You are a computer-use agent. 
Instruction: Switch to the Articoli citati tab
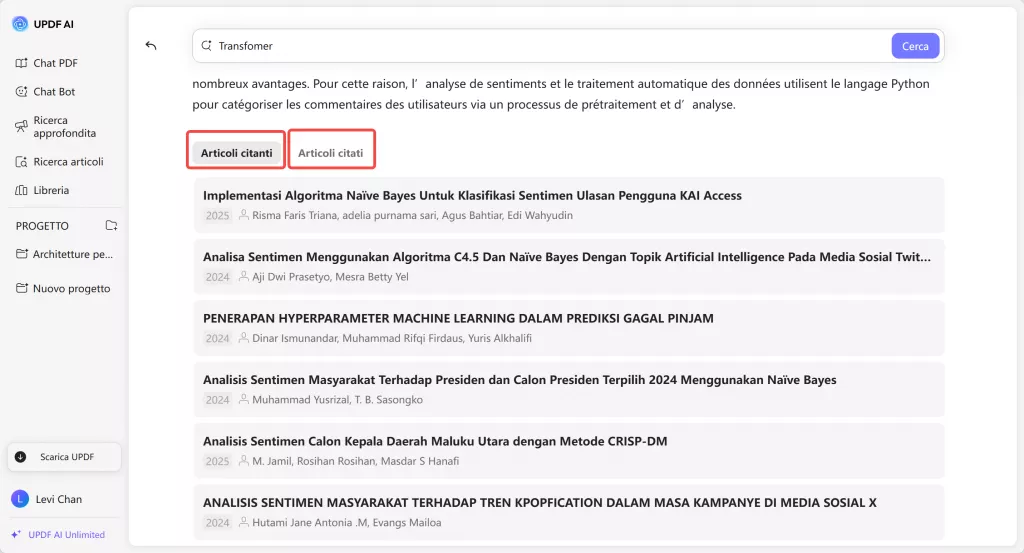coord(330,153)
